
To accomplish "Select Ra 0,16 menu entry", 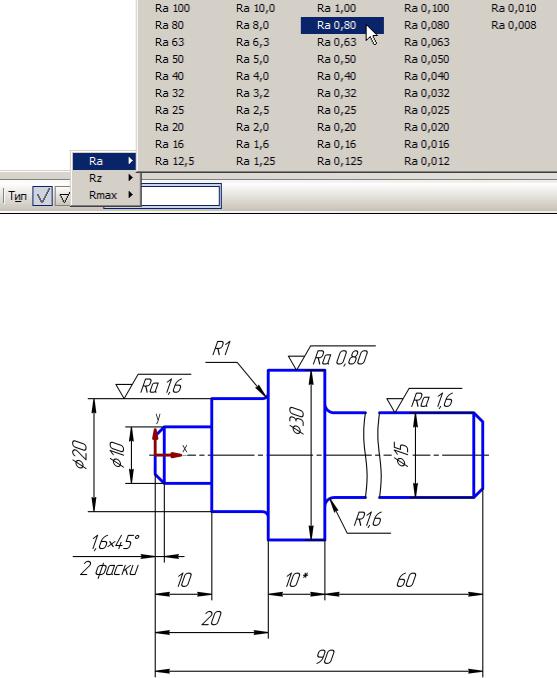I will click(x=336, y=144).
